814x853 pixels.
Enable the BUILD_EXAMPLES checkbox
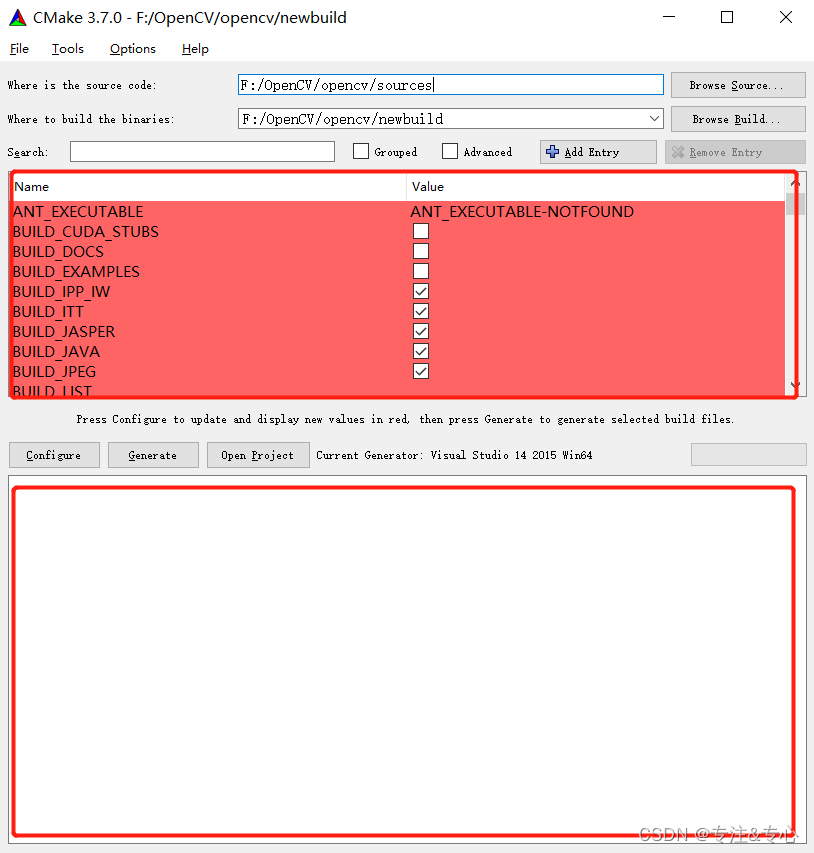point(421,271)
